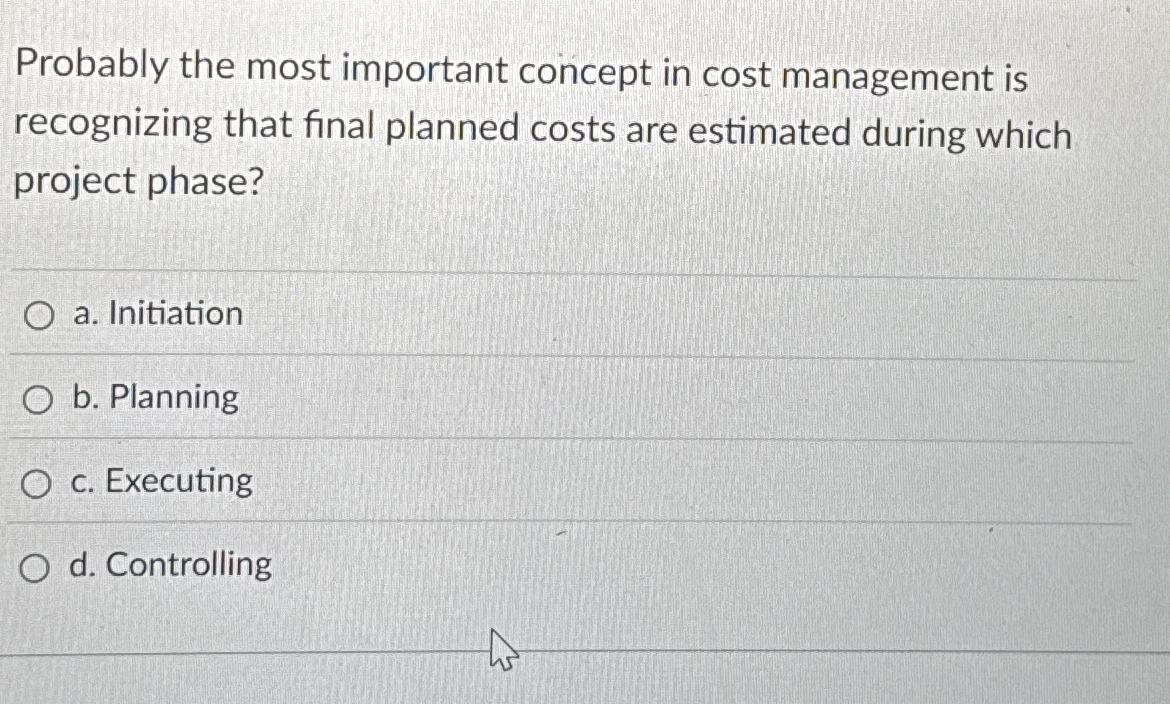Select the radio button for option d. Controlling
This screenshot has width=1170, height=704.
pyautogui.click(x=37, y=567)
